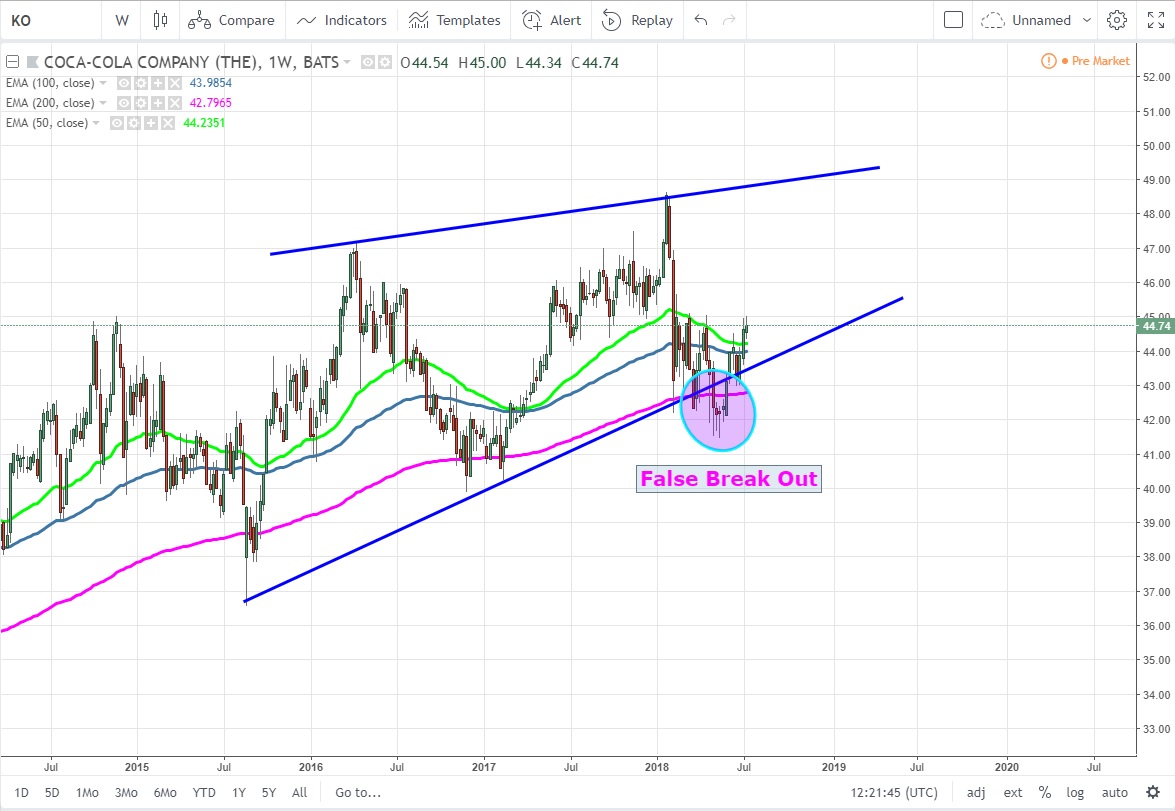Open the Unnamed layout dropdown chevron
Image resolution: width=1175 pixels, height=811 pixels.
(1087, 20)
